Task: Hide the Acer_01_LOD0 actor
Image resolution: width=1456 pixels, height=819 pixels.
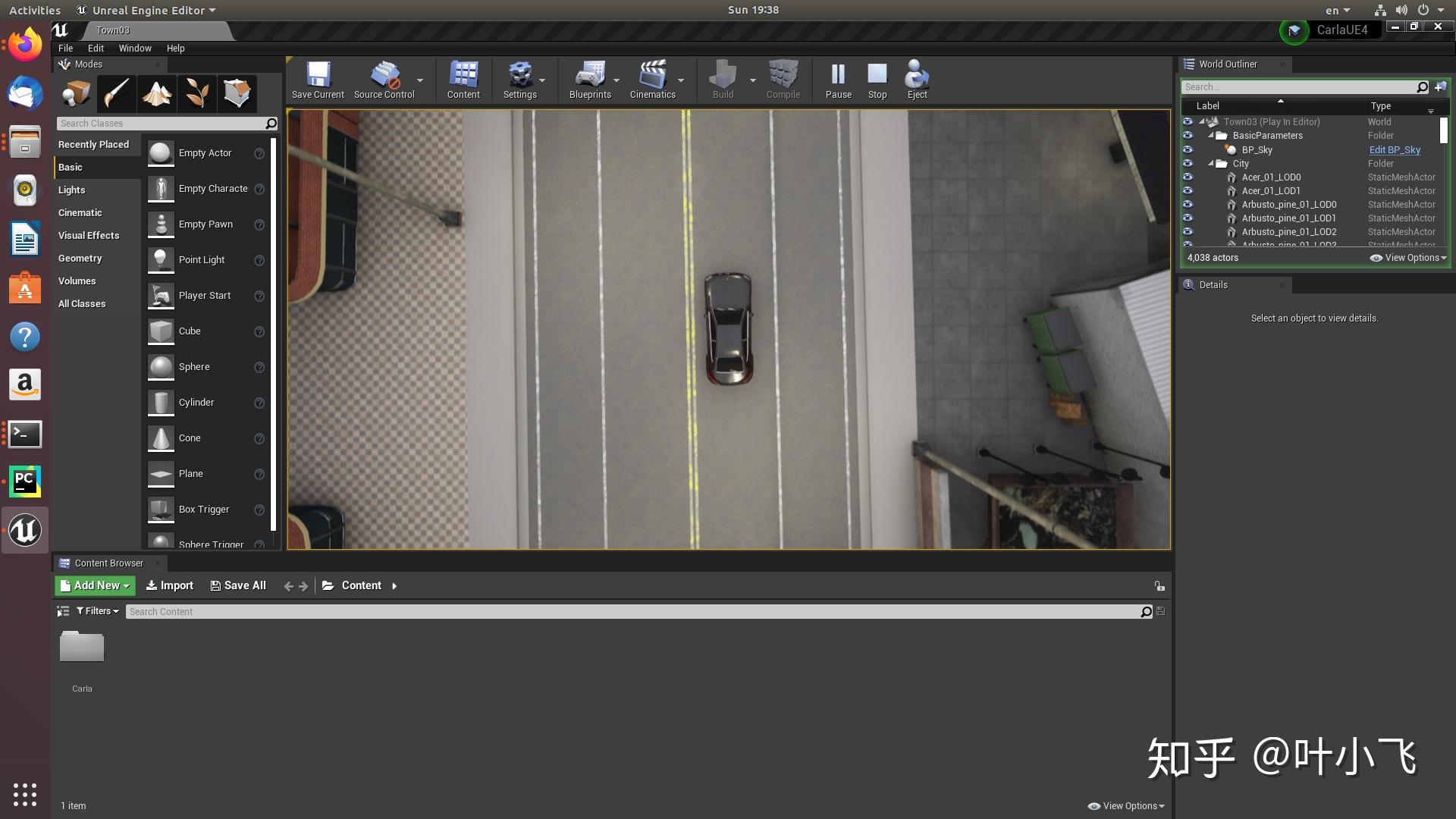Action: pos(1188,177)
